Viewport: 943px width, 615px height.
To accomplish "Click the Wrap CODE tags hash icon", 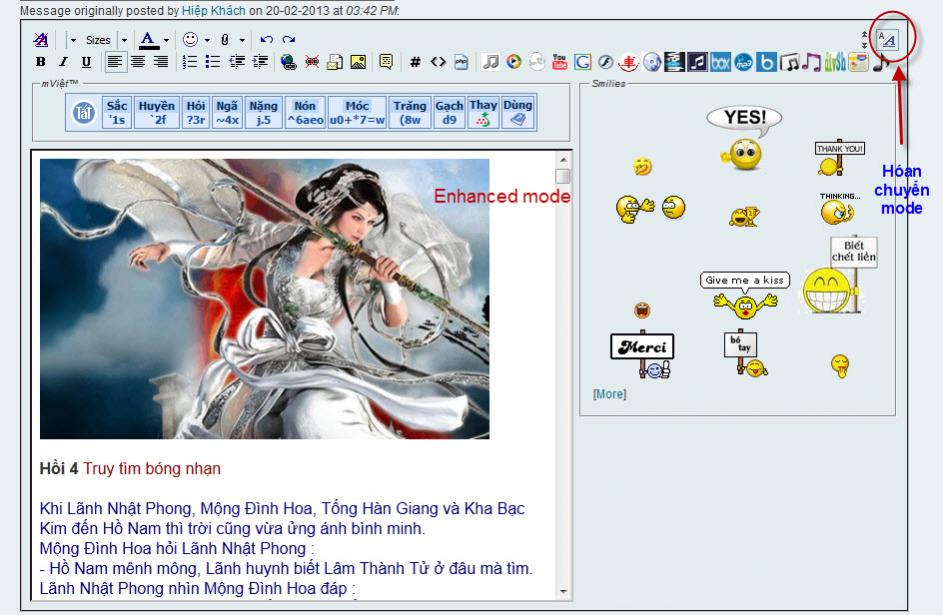I will tap(415, 62).
